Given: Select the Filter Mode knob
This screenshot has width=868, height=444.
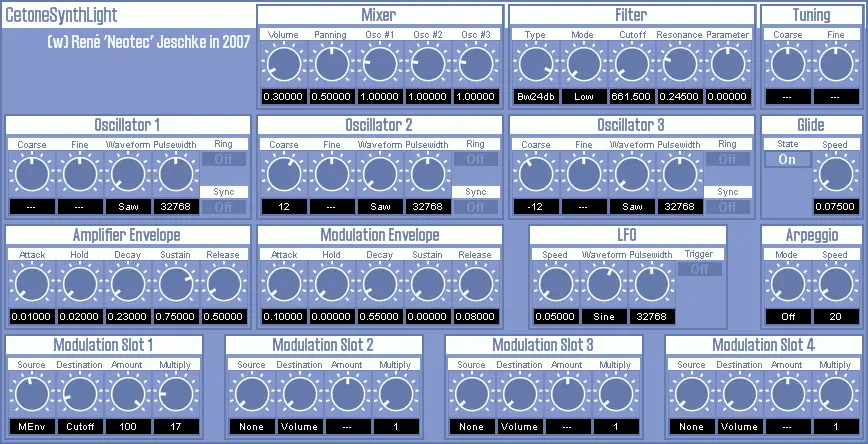Looking at the screenshot, I should pyautogui.click(x=583, y=64).
